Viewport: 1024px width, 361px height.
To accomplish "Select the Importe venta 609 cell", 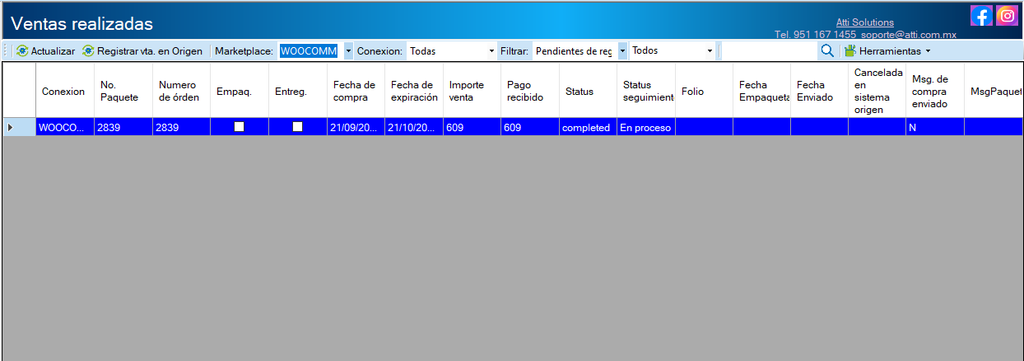I will coord(472,127).
